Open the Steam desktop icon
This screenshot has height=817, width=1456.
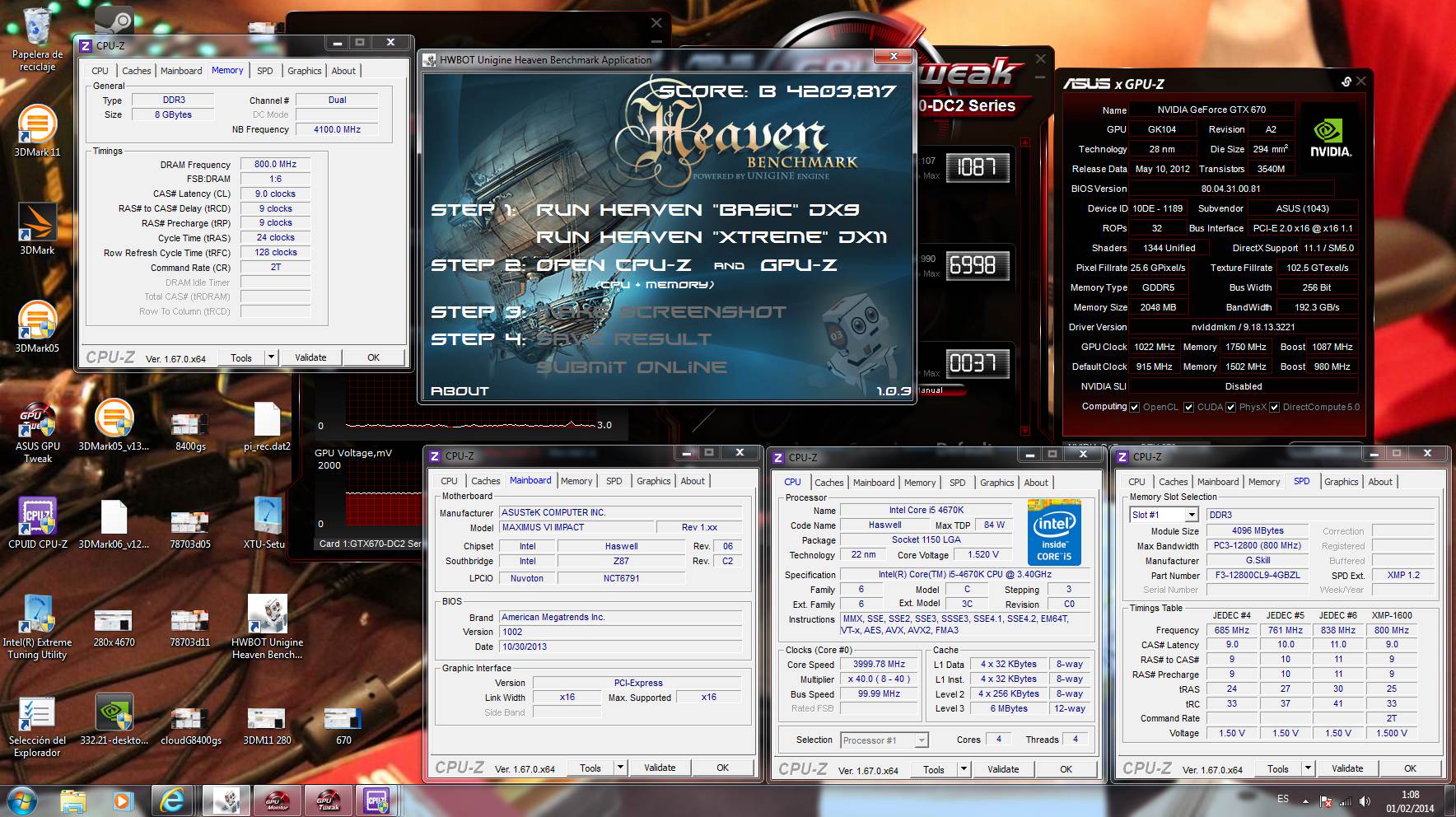click(x=115, y=20)
